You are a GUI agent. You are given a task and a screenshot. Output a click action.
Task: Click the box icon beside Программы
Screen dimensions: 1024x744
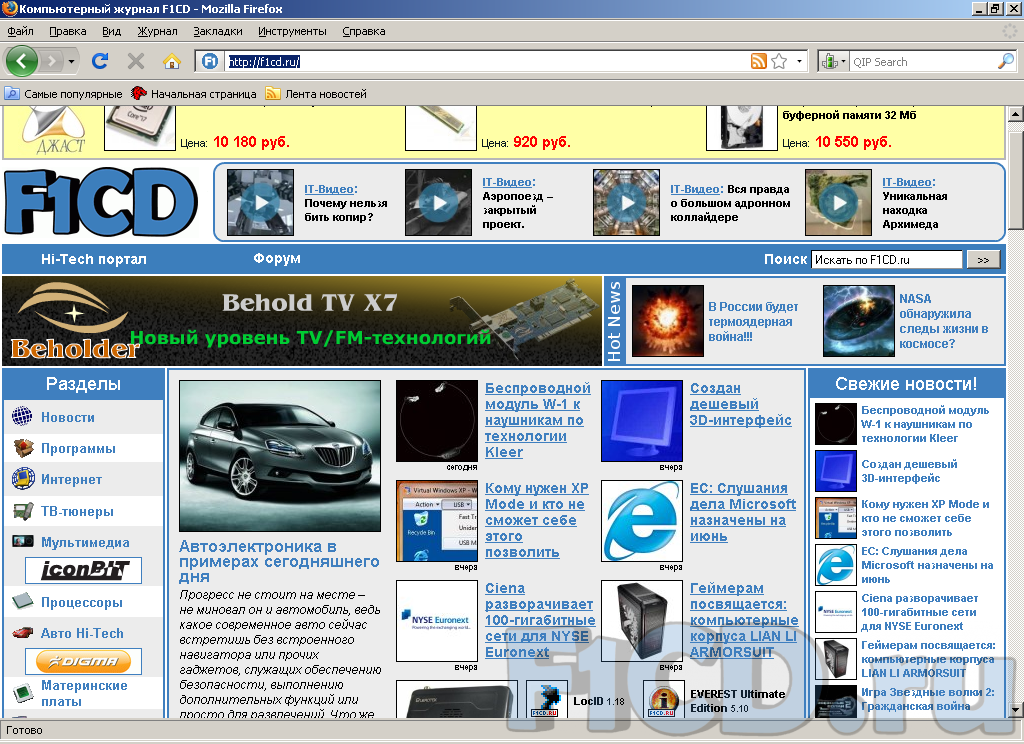(24, 448)
